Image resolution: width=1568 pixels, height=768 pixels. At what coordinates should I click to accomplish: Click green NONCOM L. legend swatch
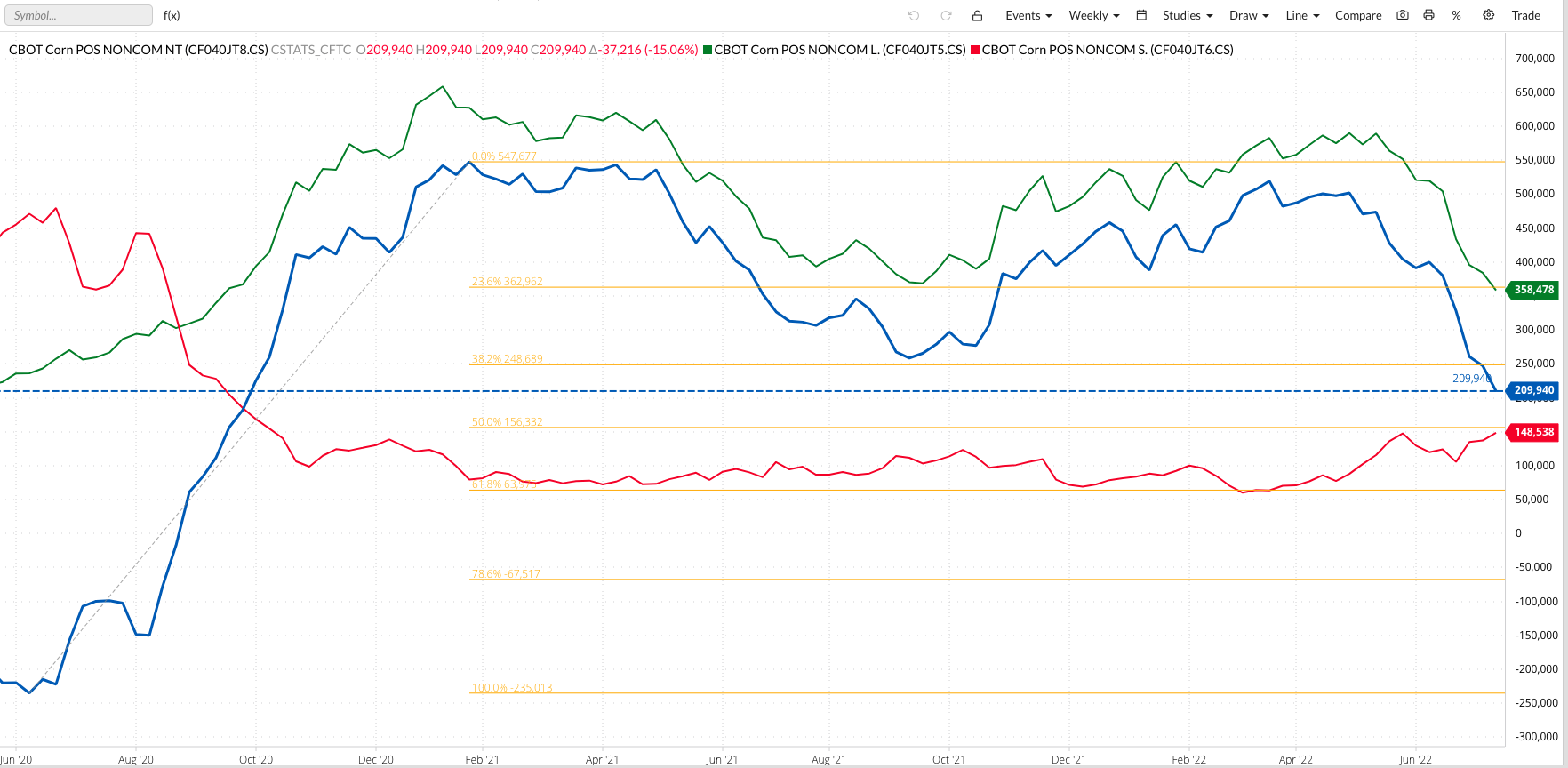[708, 50]
